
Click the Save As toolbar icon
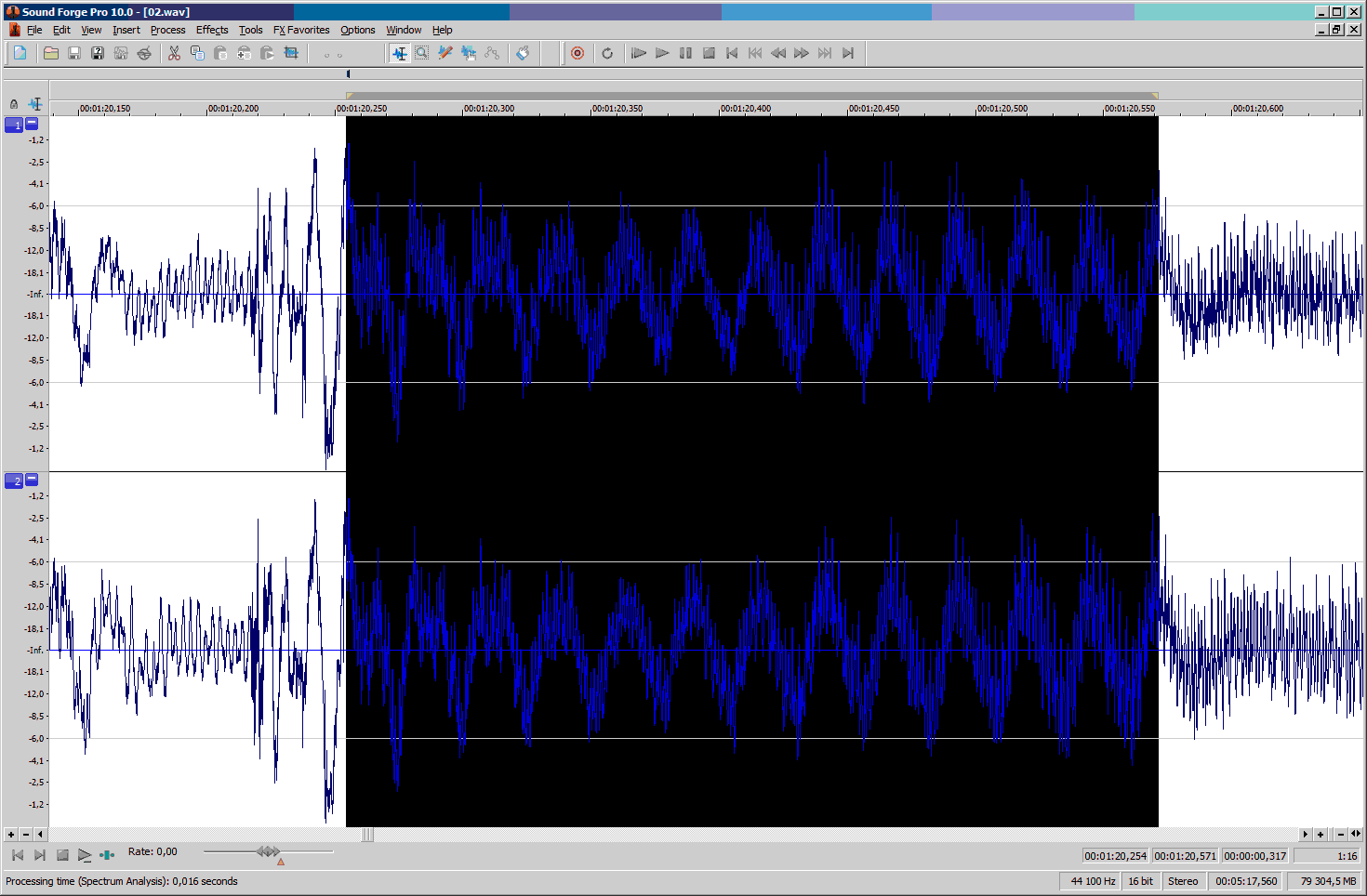tap(98, 53)
